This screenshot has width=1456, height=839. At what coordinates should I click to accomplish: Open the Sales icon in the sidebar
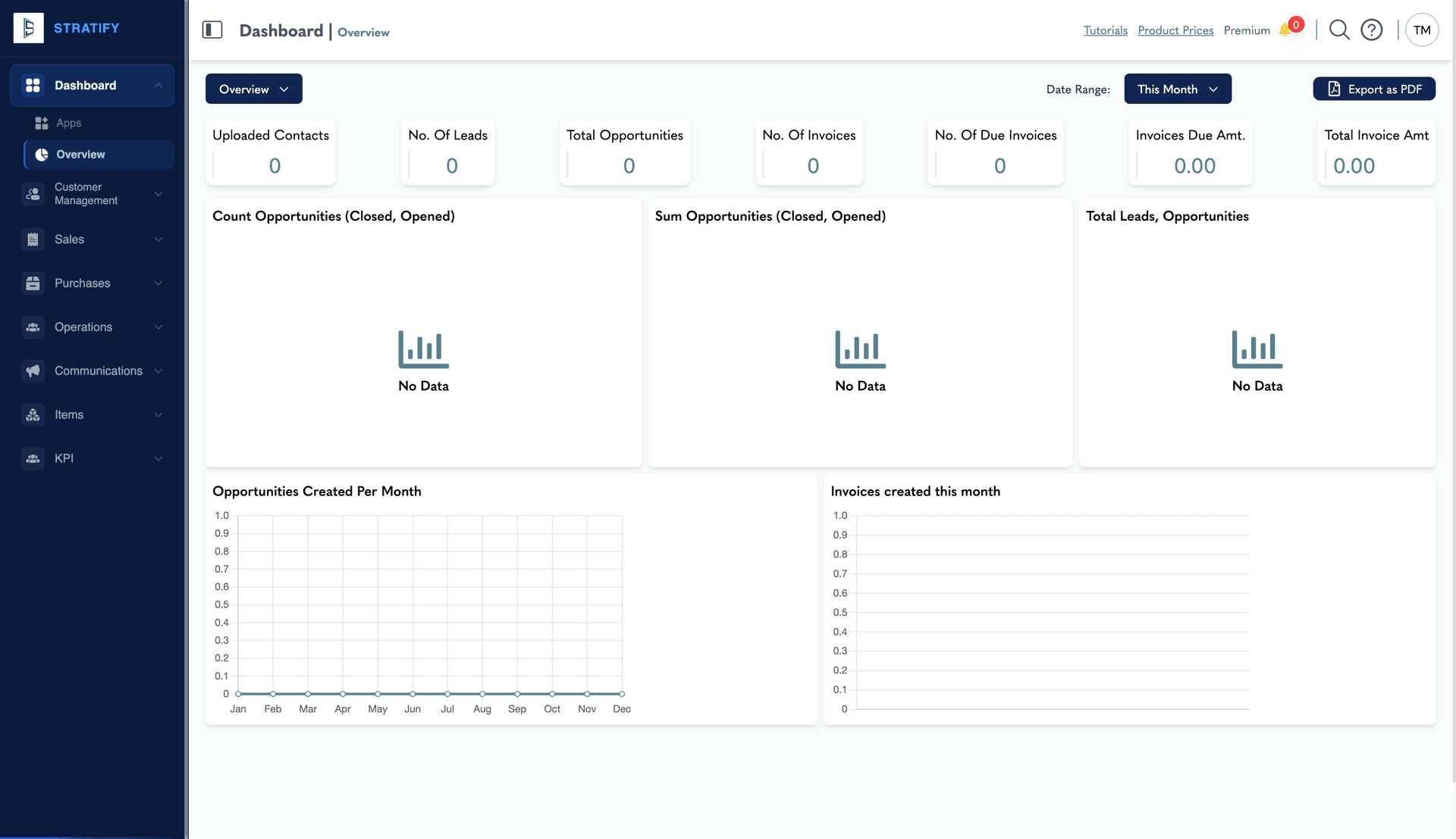(x=33, y=239)
